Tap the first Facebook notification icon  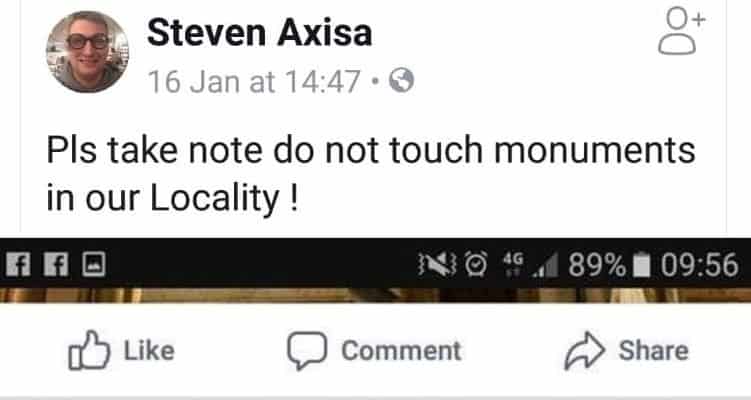18,264
